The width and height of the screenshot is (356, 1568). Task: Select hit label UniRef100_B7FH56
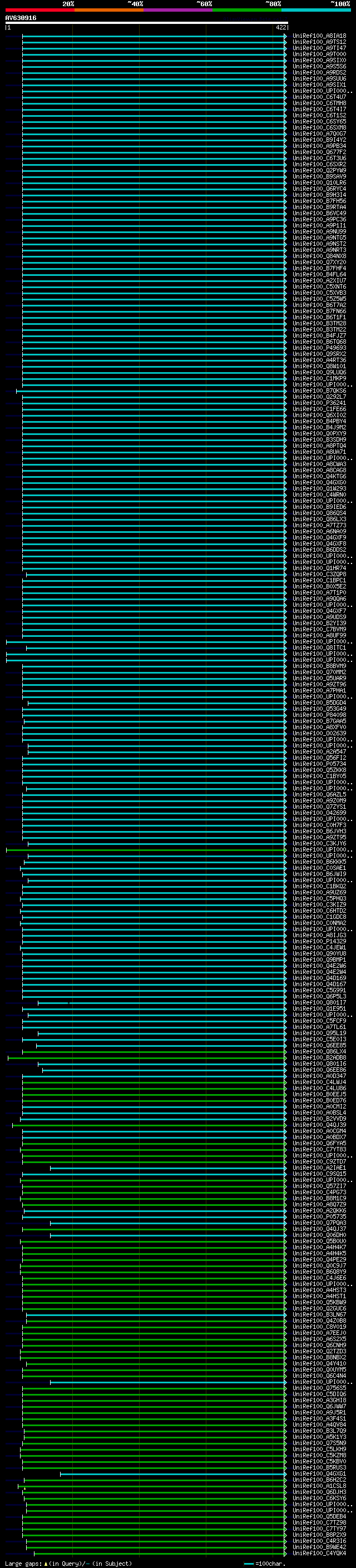pos(319,201)
